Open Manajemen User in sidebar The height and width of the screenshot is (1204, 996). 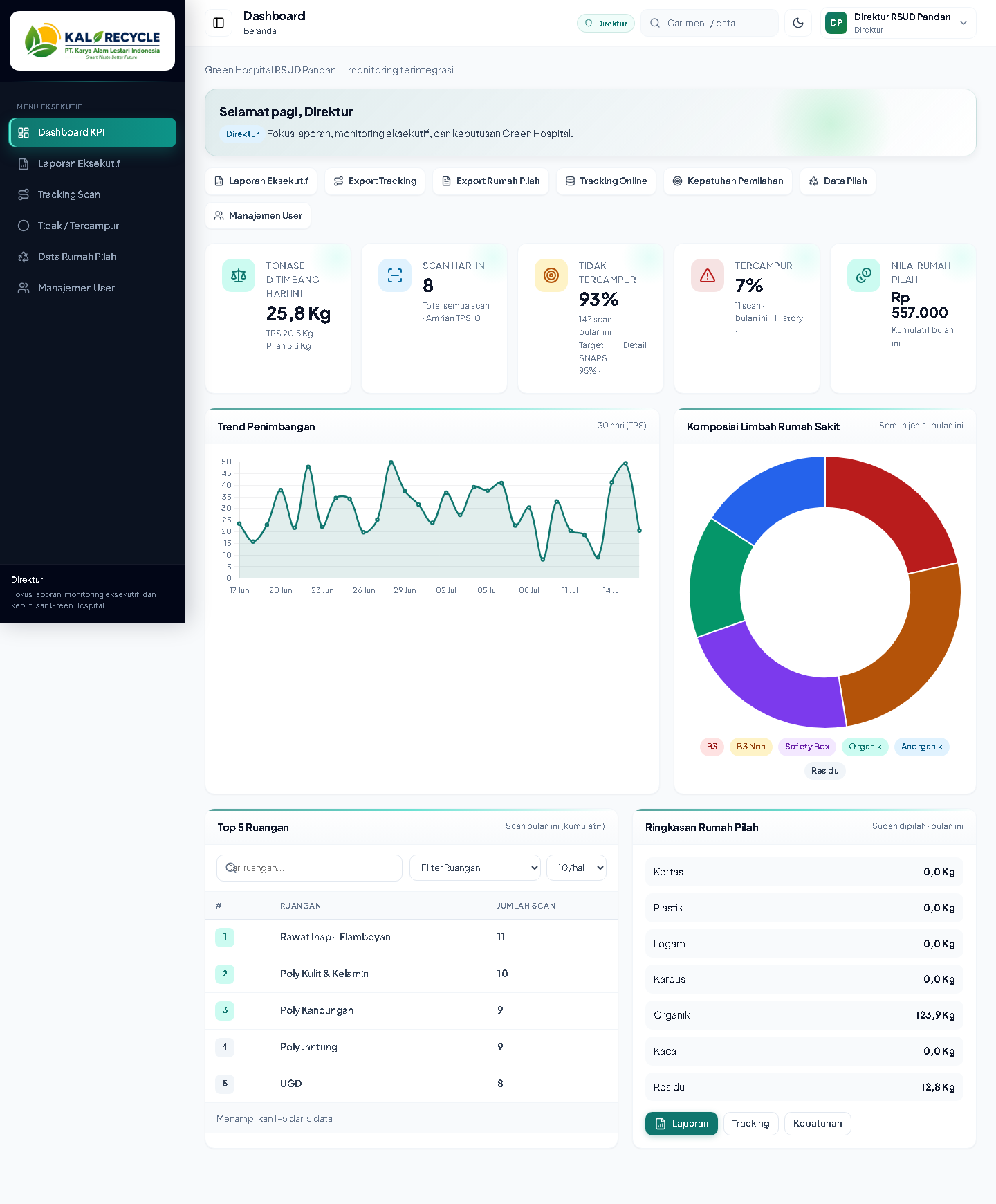[93, 288]
